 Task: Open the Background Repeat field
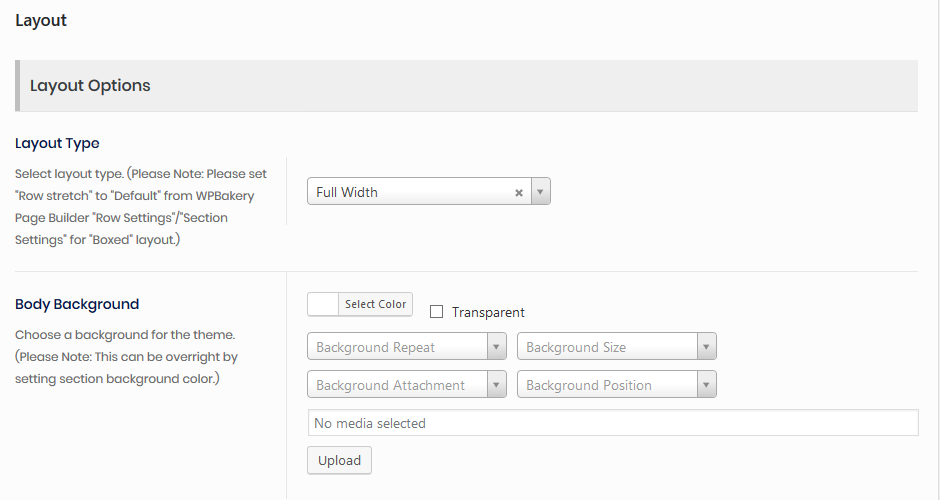click(x=396, y=347)
